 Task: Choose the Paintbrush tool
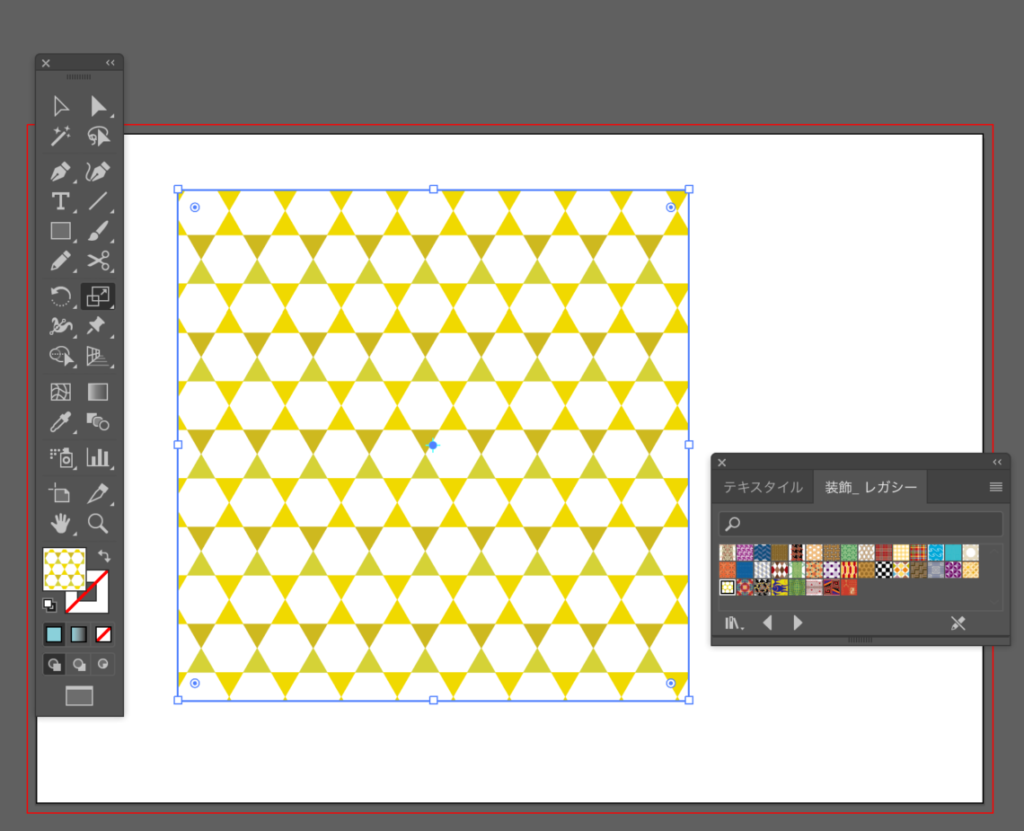pyautogui.click(x=97, y=232)
